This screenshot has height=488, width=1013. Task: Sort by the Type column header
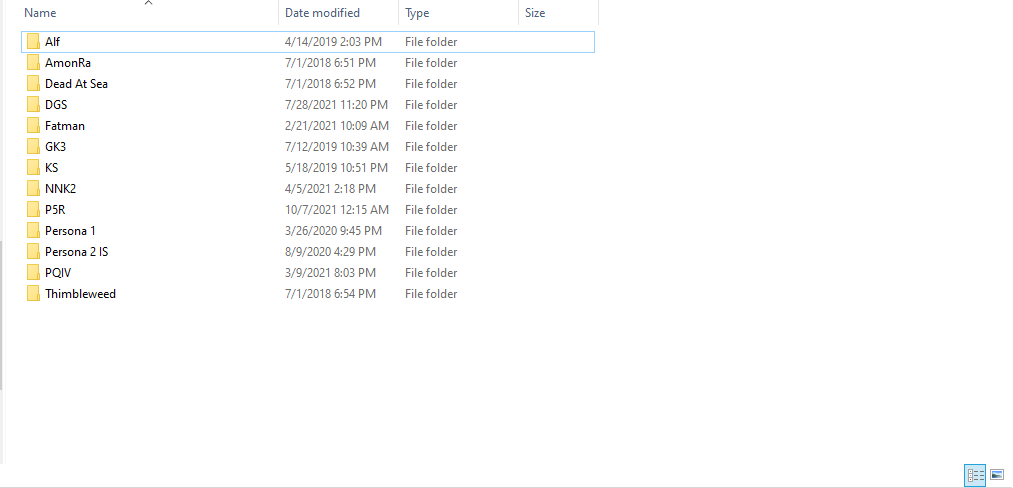pos(417,13)
